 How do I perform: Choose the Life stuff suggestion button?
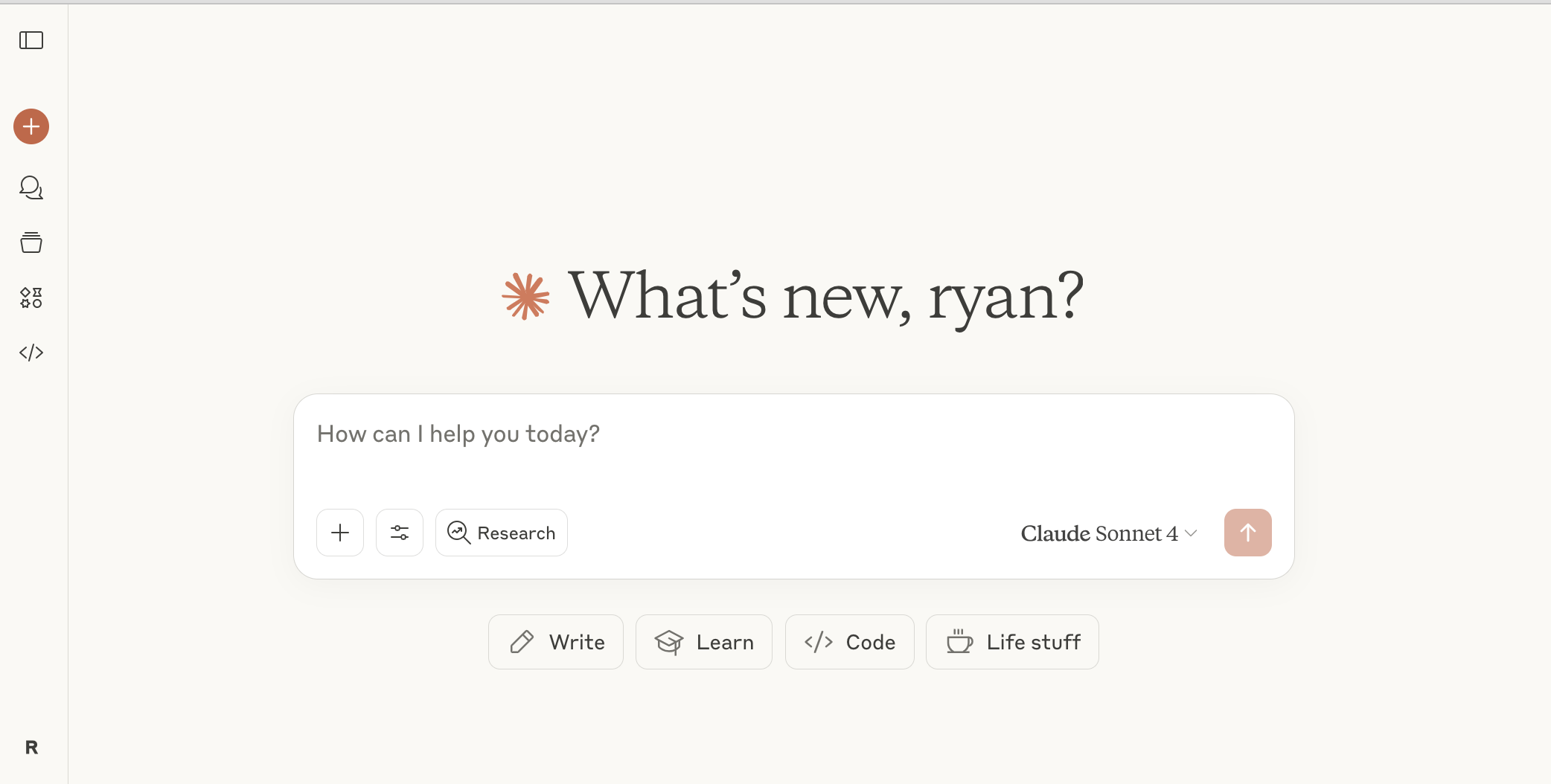pyautogui.click(x=1012, y=642)
